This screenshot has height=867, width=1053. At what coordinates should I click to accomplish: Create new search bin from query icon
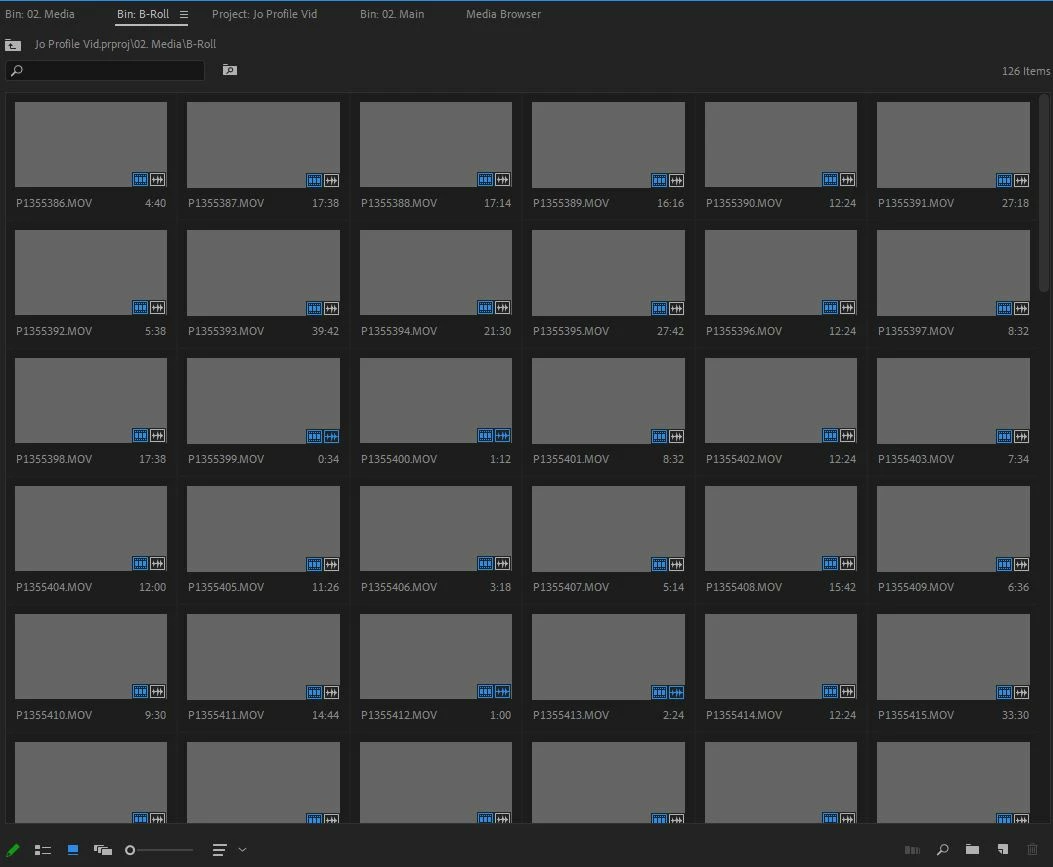[x=230, y=70]
